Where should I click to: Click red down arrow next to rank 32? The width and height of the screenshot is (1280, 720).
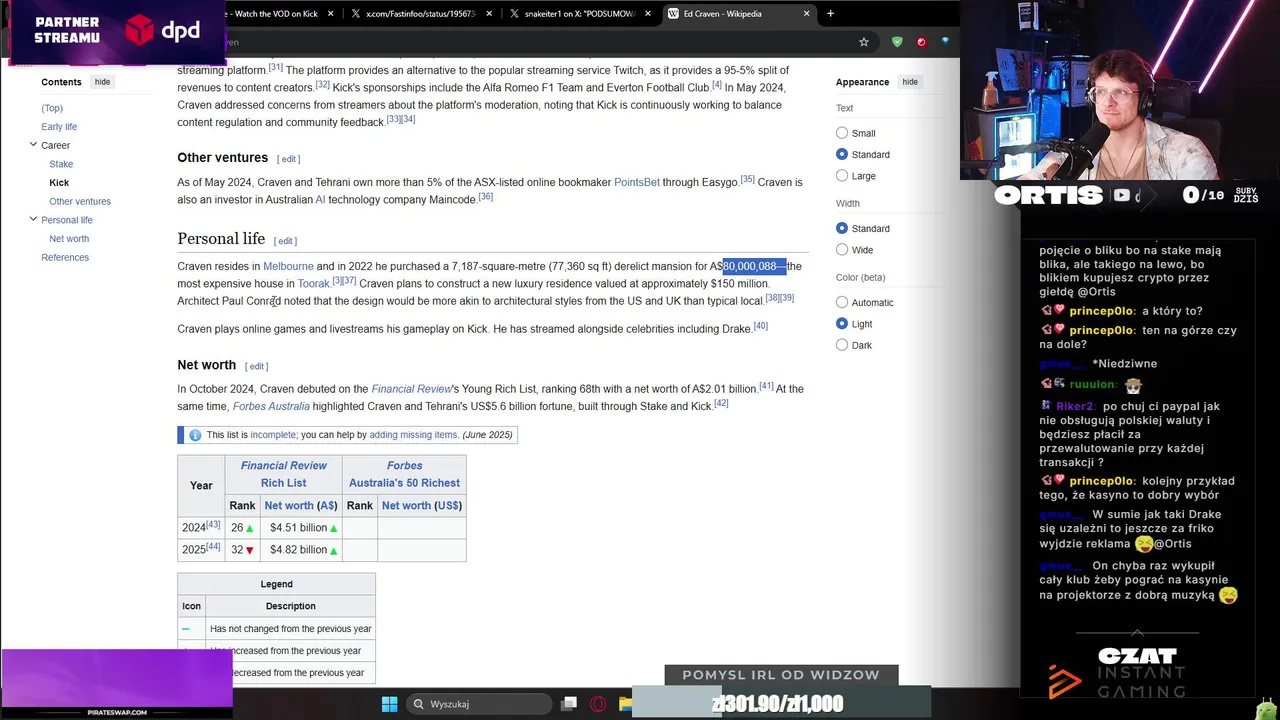pyautogui.click(x=249, y=550)
